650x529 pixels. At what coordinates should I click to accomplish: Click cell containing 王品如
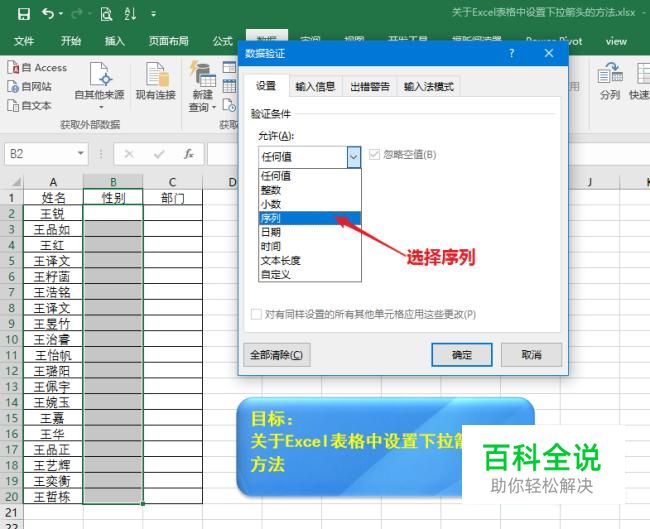click(x=53, y=229)
